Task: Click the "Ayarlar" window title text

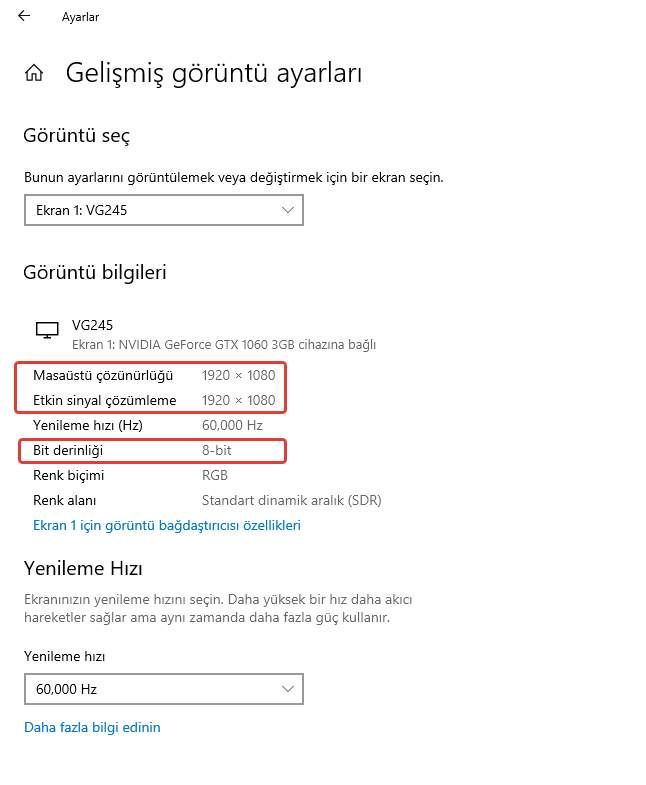Action: point(80,17)
